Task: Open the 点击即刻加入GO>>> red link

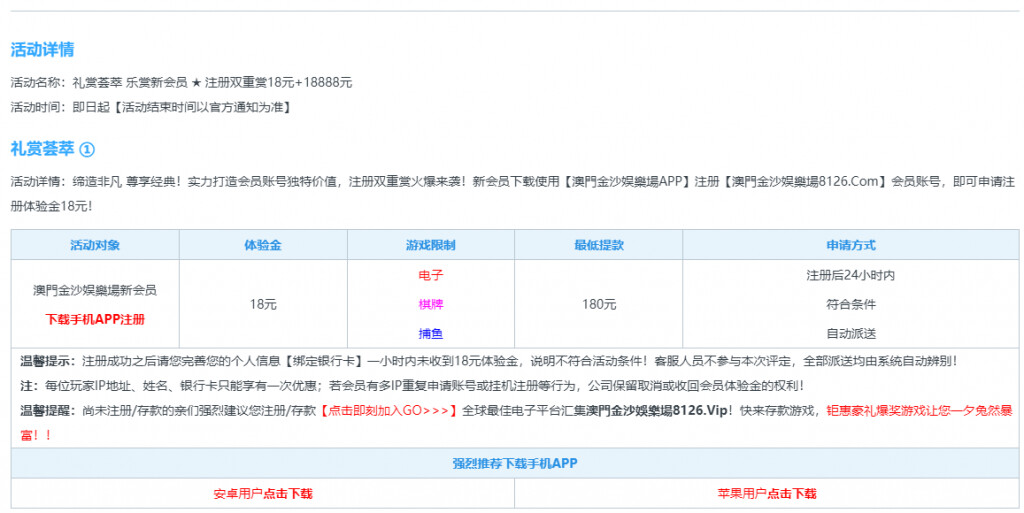Action: 390,411
